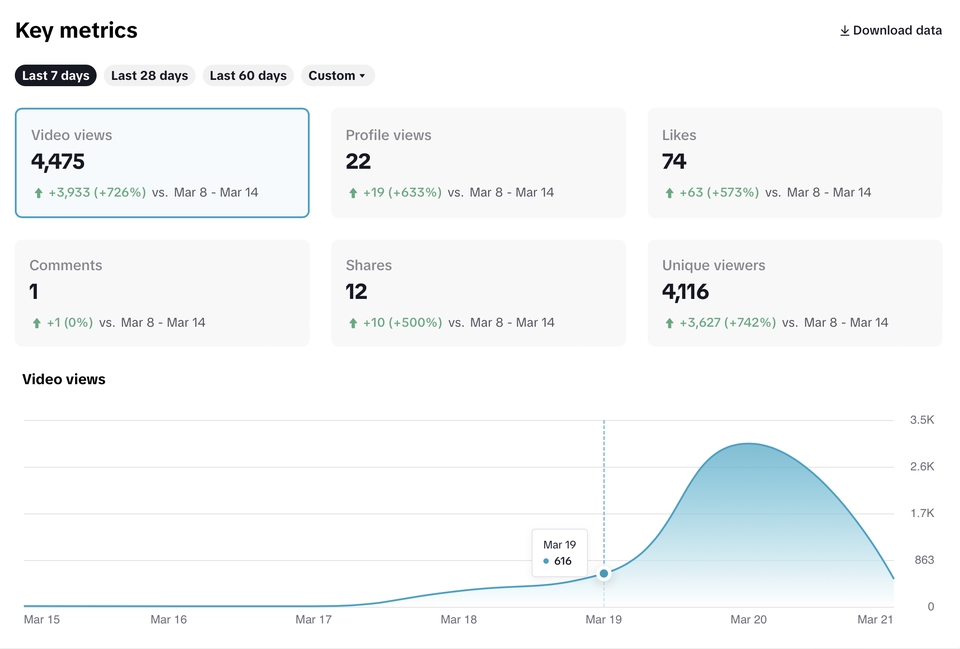Viewport: 960px width, 649px height.
Task: Select the Video views metric card
Action: 162,163
